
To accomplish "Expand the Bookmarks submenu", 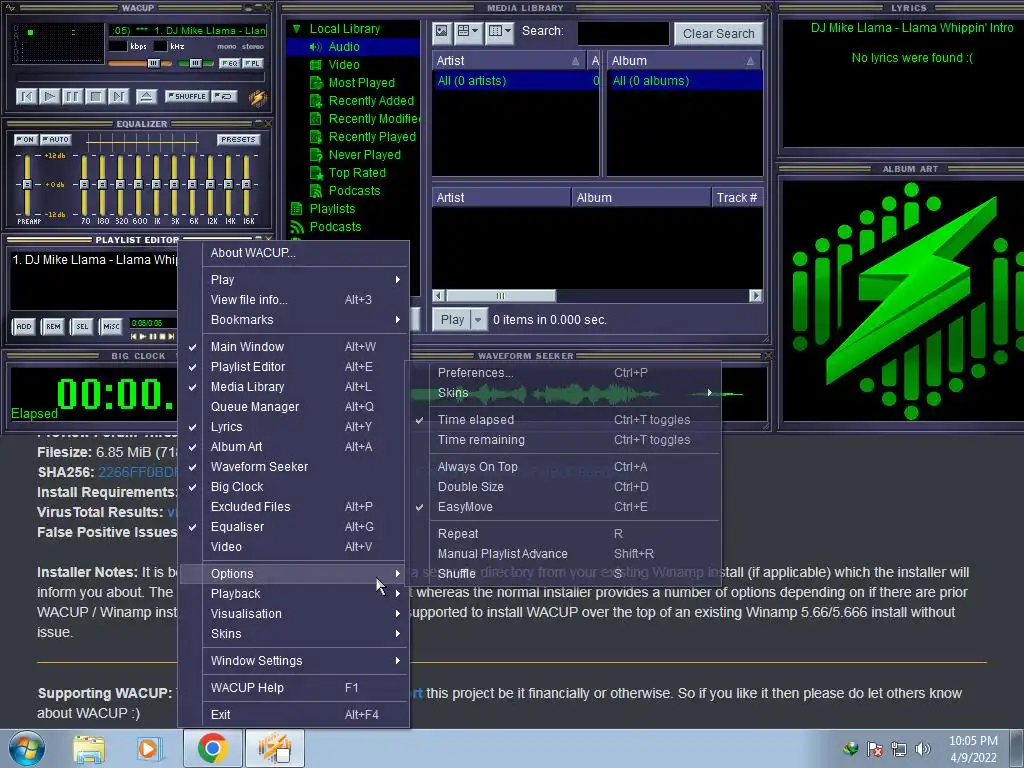I will pyautogui.click(x=293, y=320).
